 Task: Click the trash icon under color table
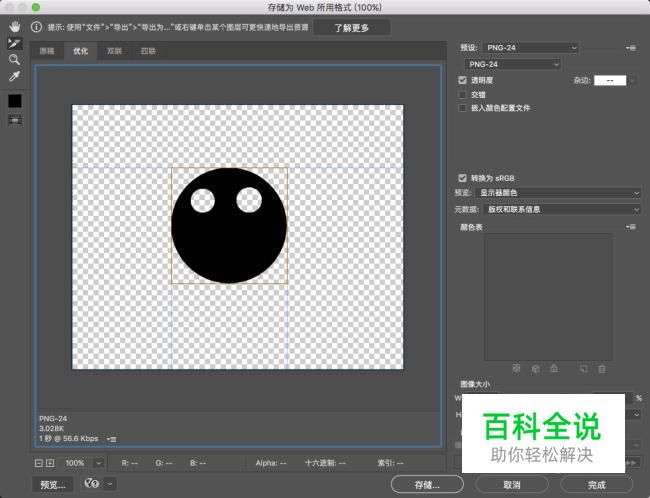601,368
